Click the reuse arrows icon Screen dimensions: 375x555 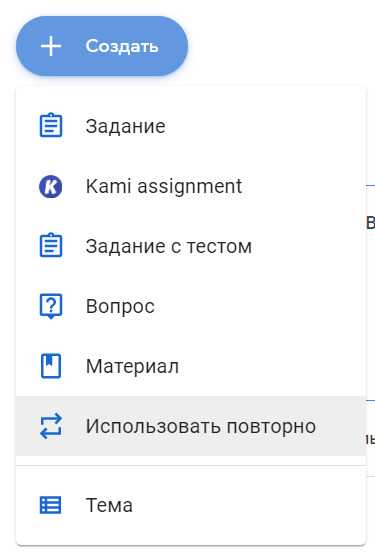coord(51,426)
